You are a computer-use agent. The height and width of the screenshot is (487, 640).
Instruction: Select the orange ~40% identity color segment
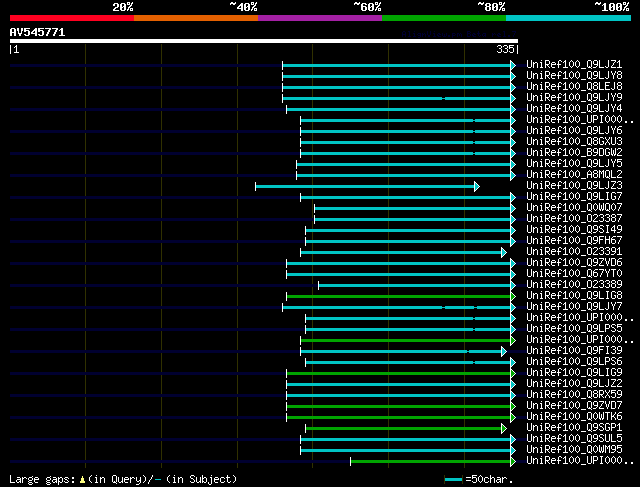195,18
